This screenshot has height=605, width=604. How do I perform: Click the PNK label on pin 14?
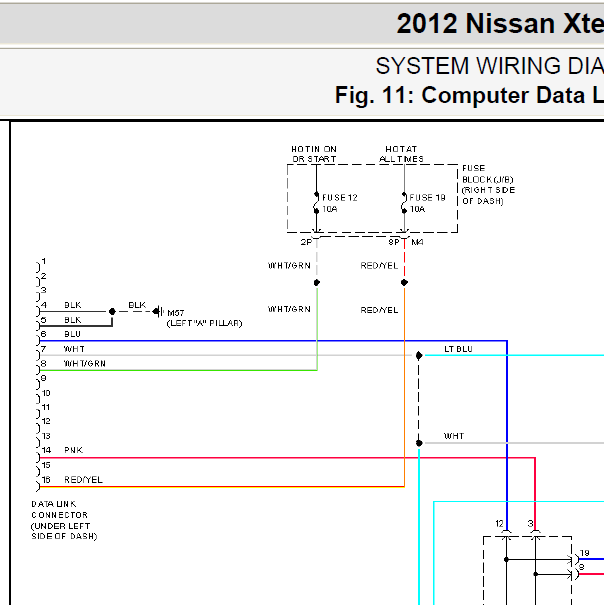point(73,450)
